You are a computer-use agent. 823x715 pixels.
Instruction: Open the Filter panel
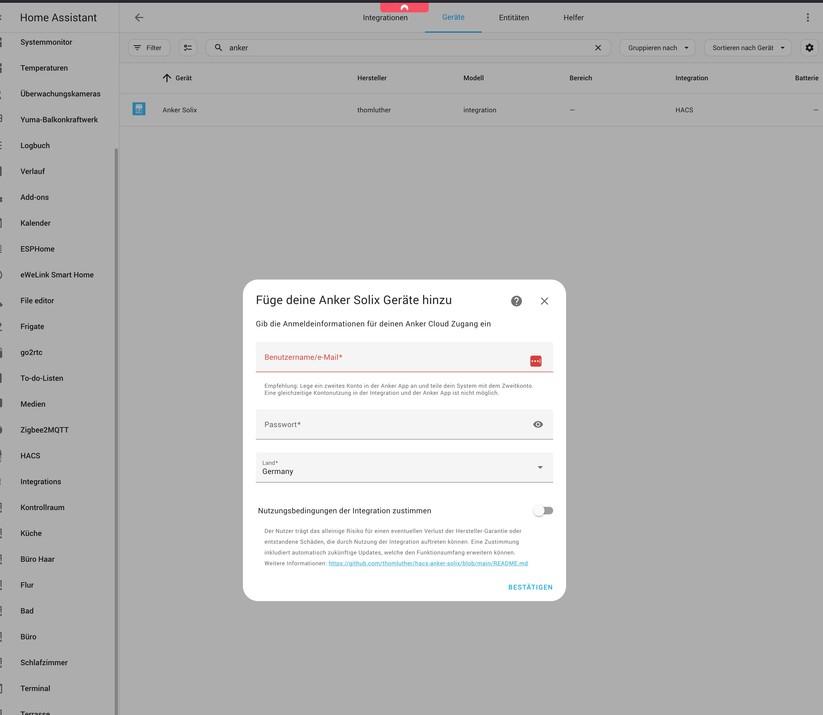pyautogui.click(x=149, y=48)
